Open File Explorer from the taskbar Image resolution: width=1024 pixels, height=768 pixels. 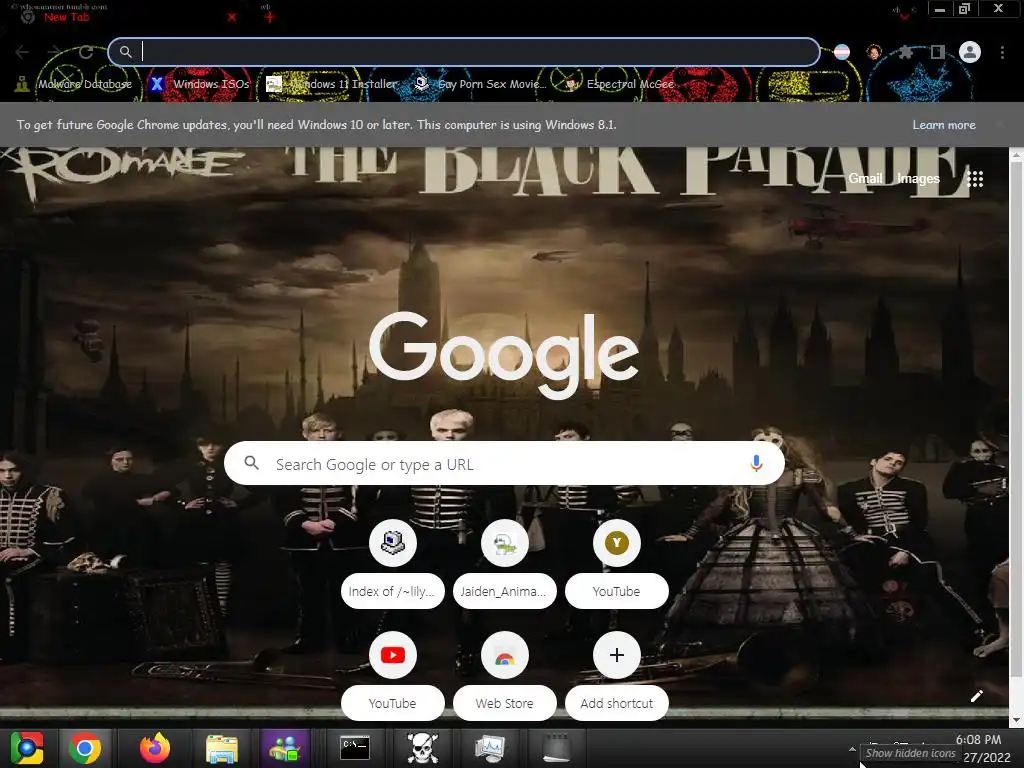point(222,748)
